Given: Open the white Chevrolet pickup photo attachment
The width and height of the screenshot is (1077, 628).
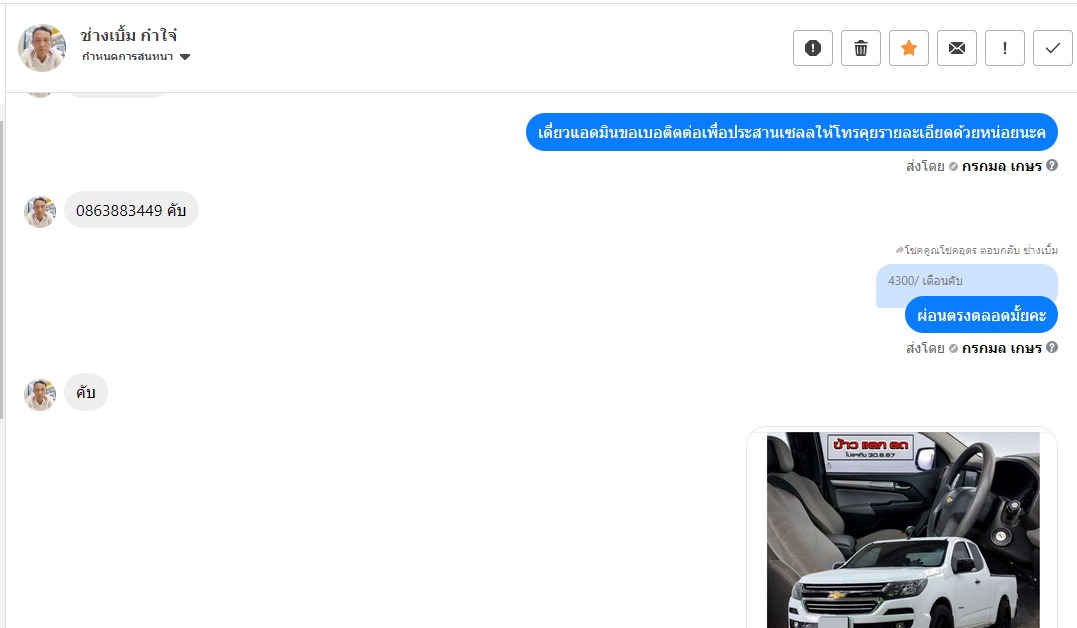Looking at the screenshot, I should coord(903,530).
